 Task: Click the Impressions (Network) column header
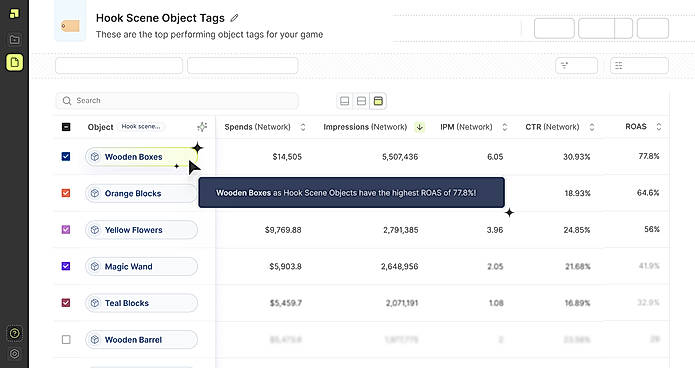(365, 127)
